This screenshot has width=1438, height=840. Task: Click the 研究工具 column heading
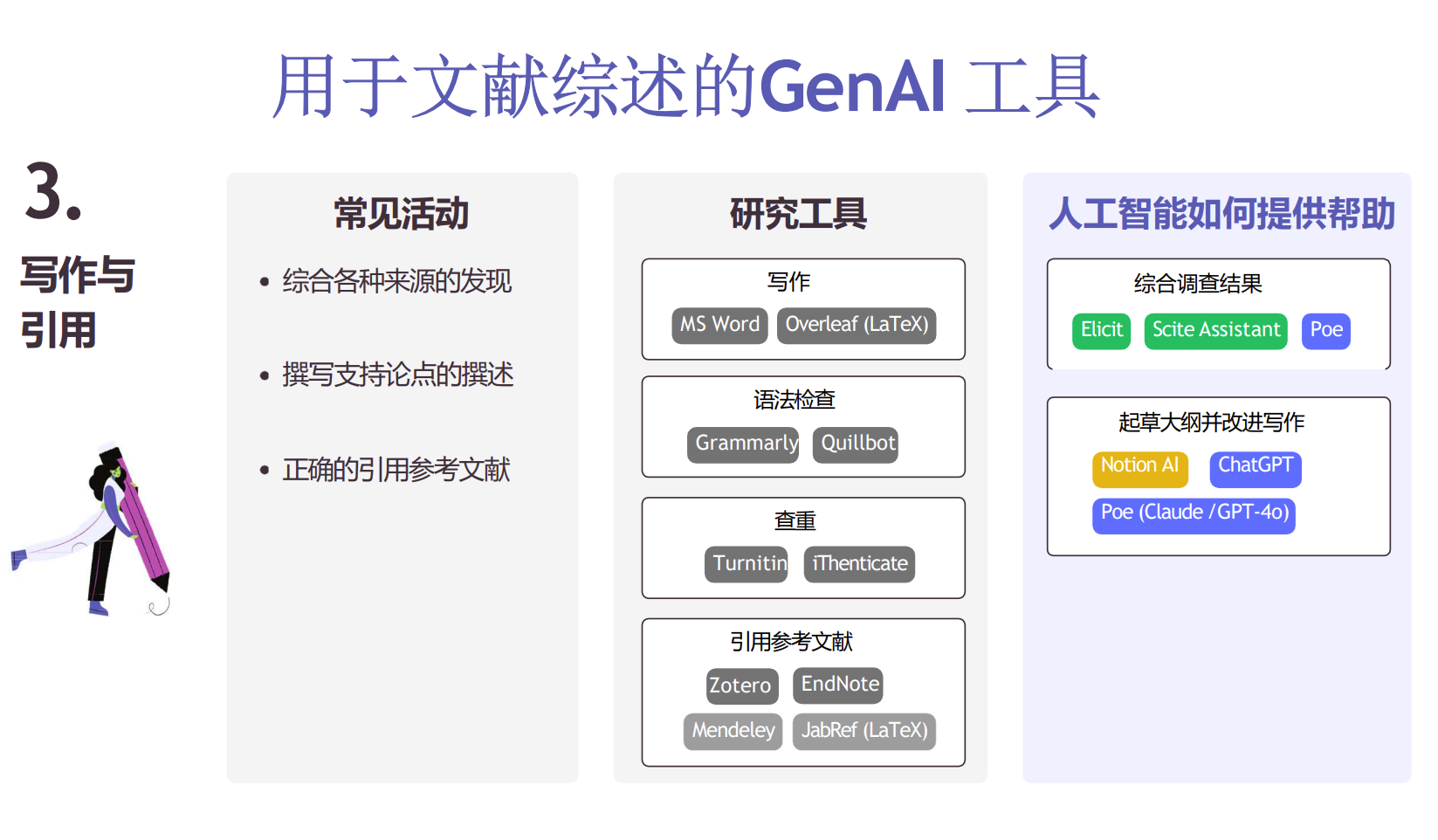click(799, 214)
